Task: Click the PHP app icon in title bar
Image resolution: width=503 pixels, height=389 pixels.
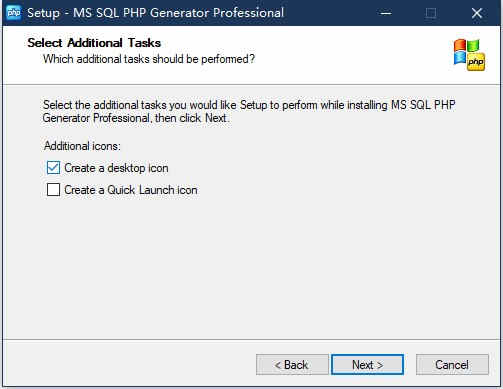Action: click(14, 13)
